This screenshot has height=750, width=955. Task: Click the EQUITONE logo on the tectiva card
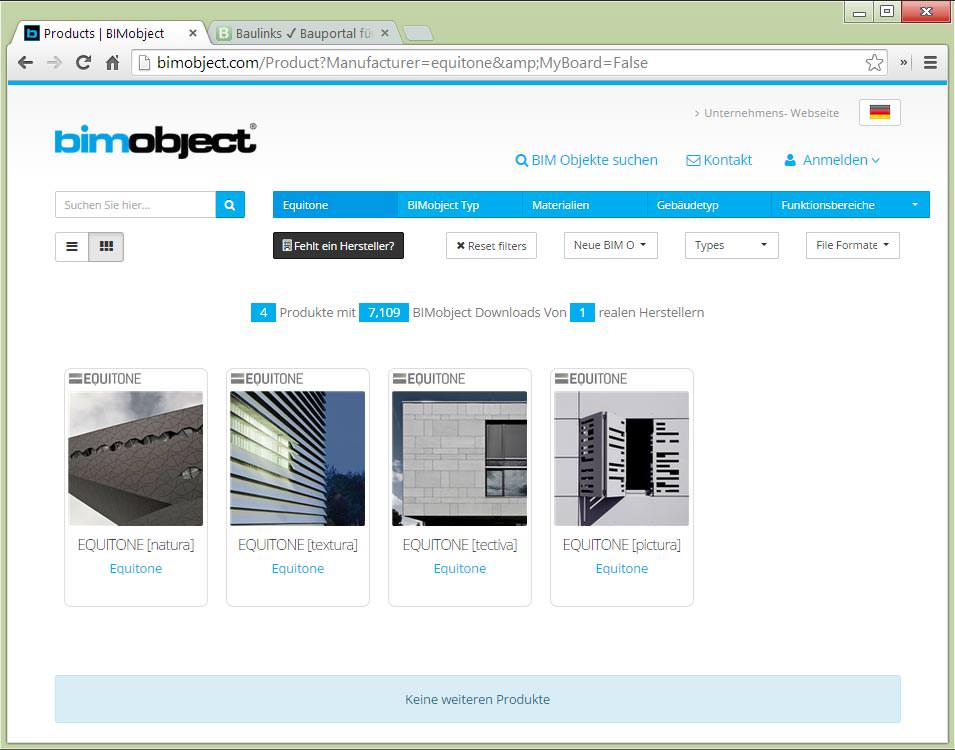coord(429,379)
